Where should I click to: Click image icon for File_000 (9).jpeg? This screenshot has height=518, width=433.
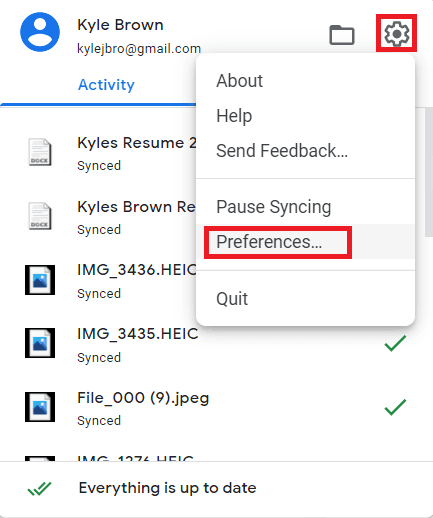[40, 407]
